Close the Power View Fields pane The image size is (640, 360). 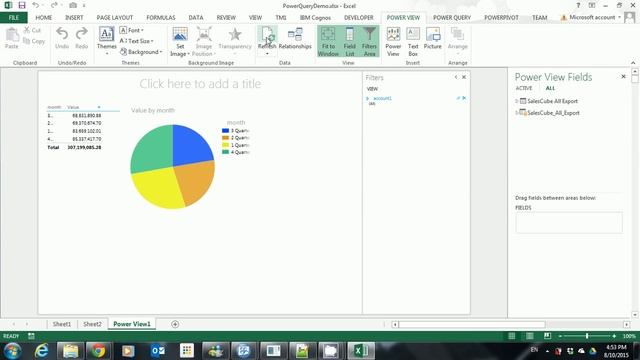click(x=623, y=76)
